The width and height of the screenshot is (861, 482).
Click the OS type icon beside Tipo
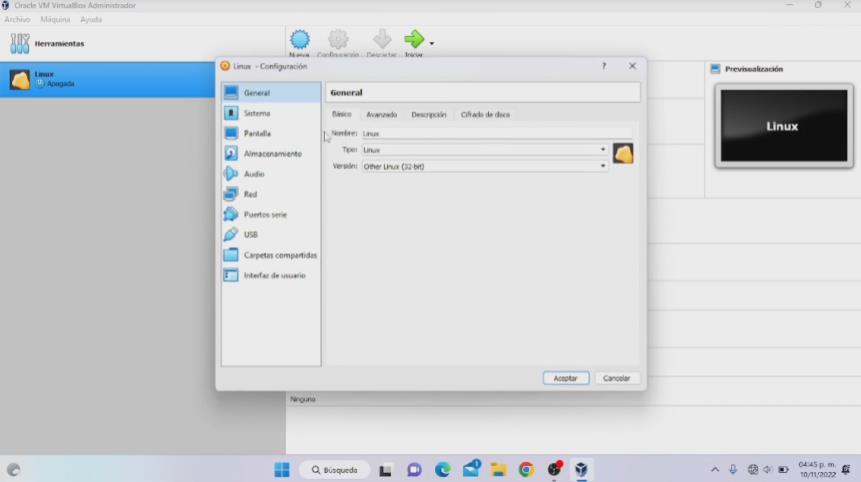click(623, 154)
